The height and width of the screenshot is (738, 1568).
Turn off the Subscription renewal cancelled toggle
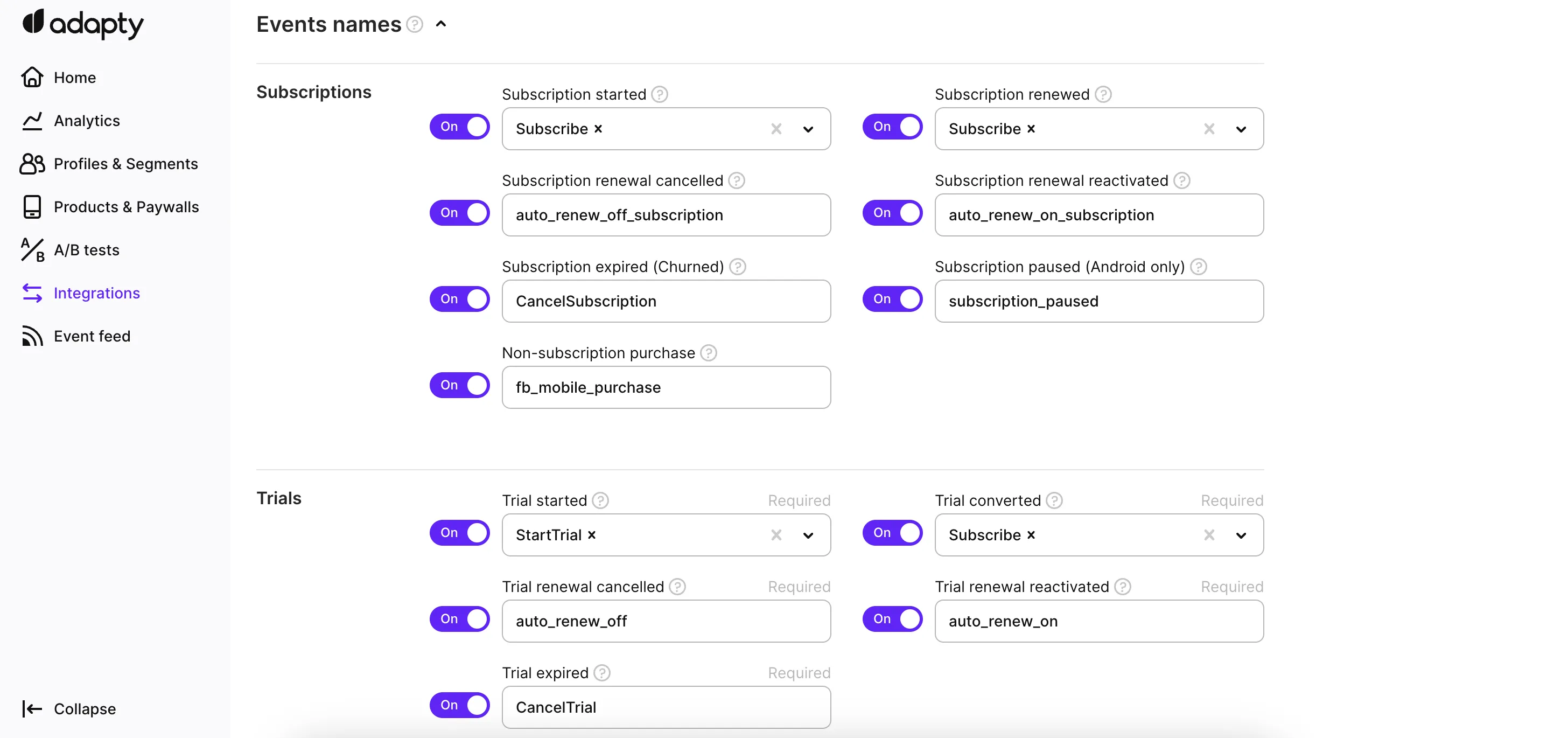coord(459,213)
